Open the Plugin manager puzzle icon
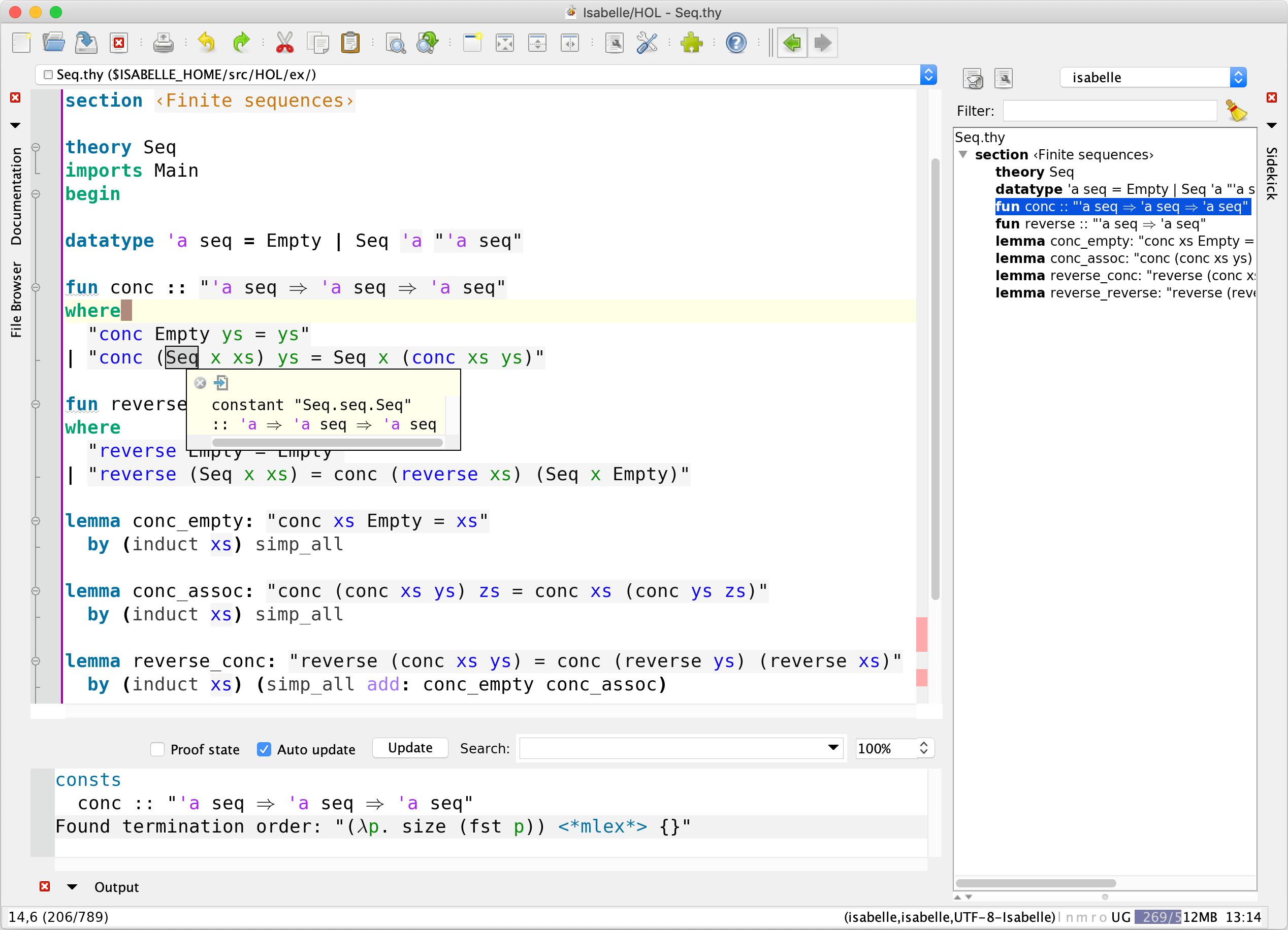This screenshot has height=930, width=1288. (x=692, y=43)
